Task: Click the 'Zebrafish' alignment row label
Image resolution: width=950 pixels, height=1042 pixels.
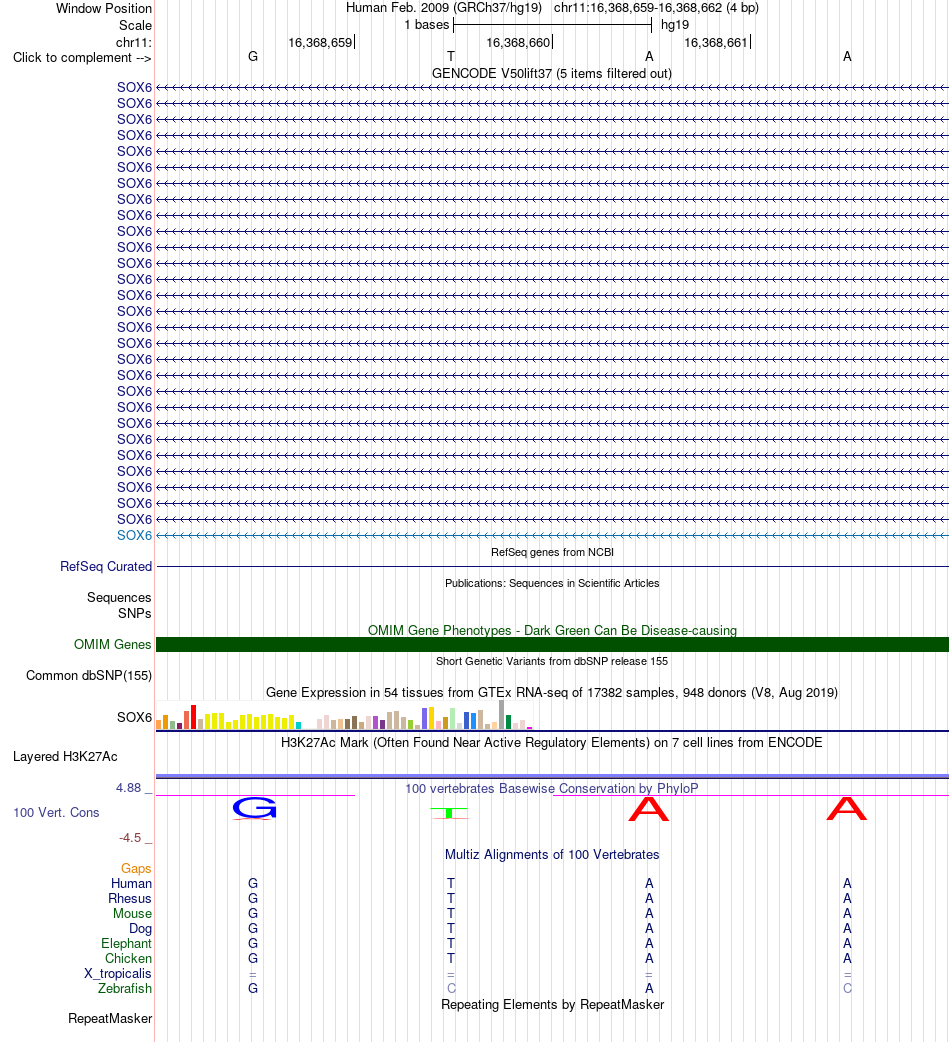Action: [125, 988]
